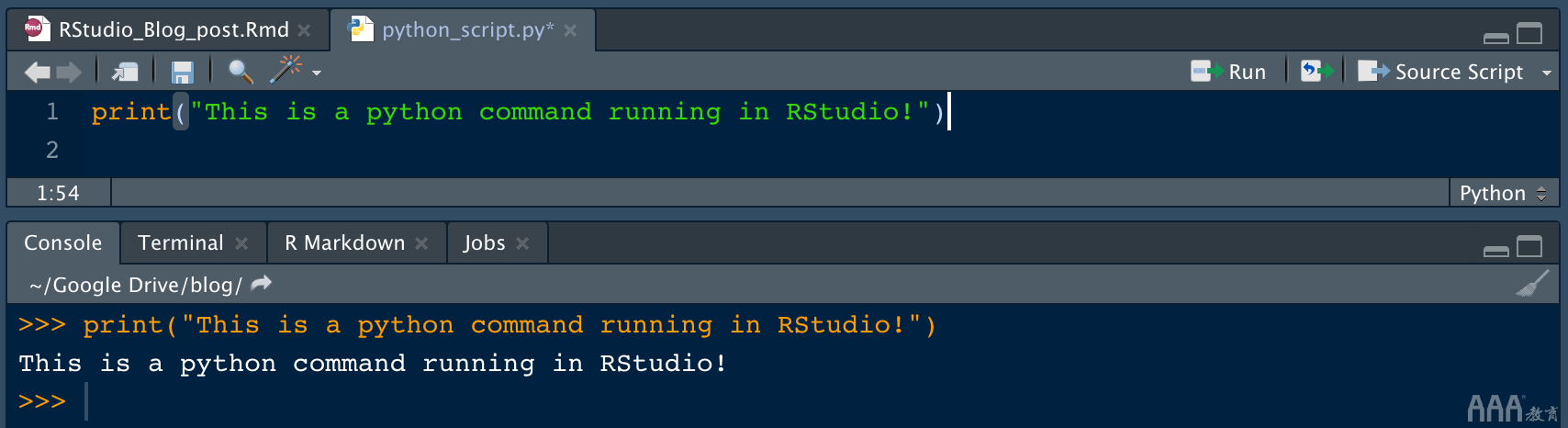Click the Source Script button
1568x428 pixels.
[1441, 72]
